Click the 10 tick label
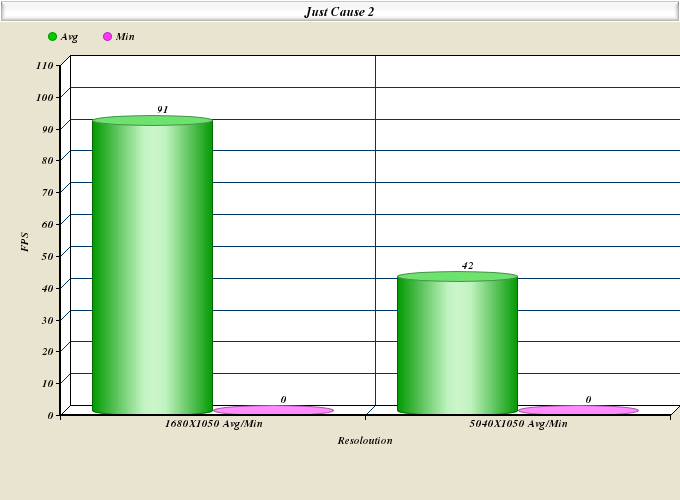 click(47, 383)
